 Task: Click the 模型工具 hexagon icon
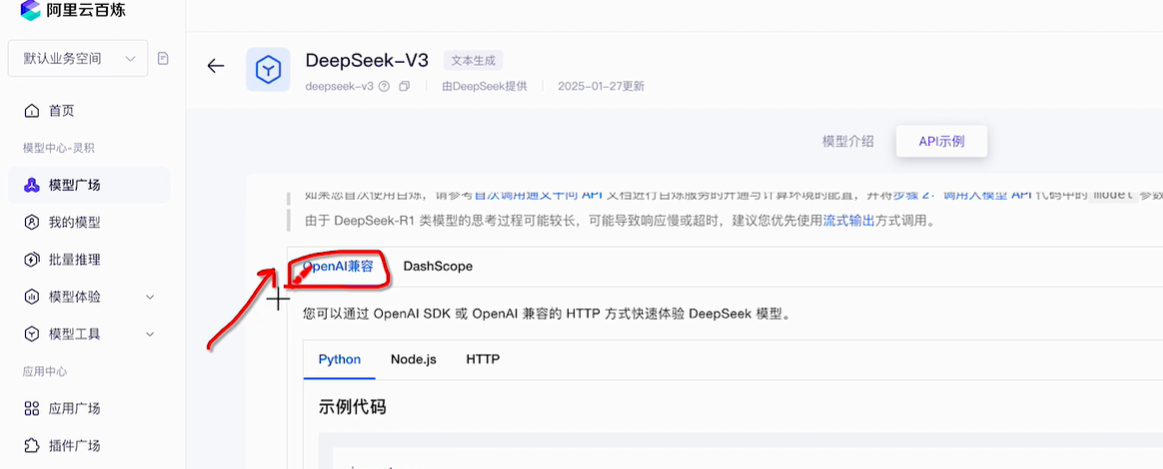tap(32, 335)
